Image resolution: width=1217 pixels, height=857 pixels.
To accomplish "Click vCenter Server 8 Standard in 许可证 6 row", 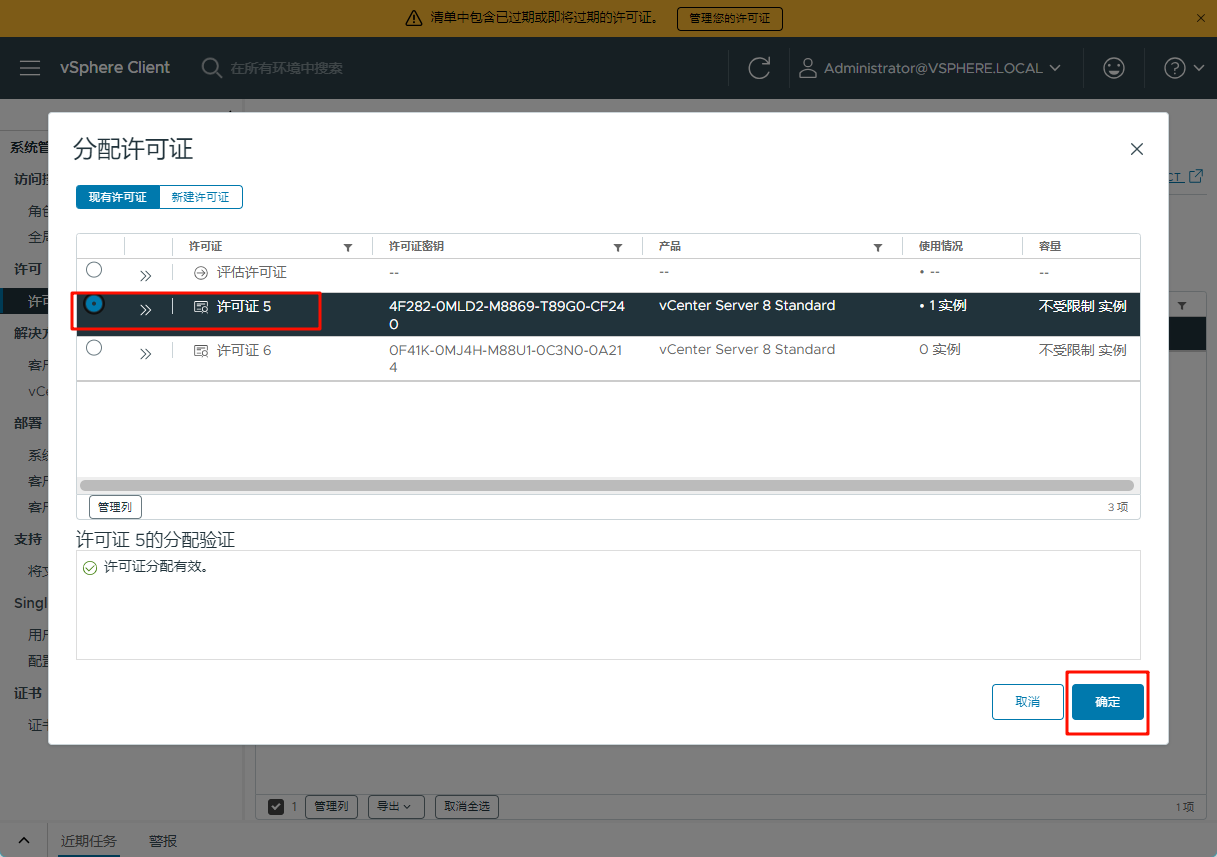I will (x=747, y=349).
